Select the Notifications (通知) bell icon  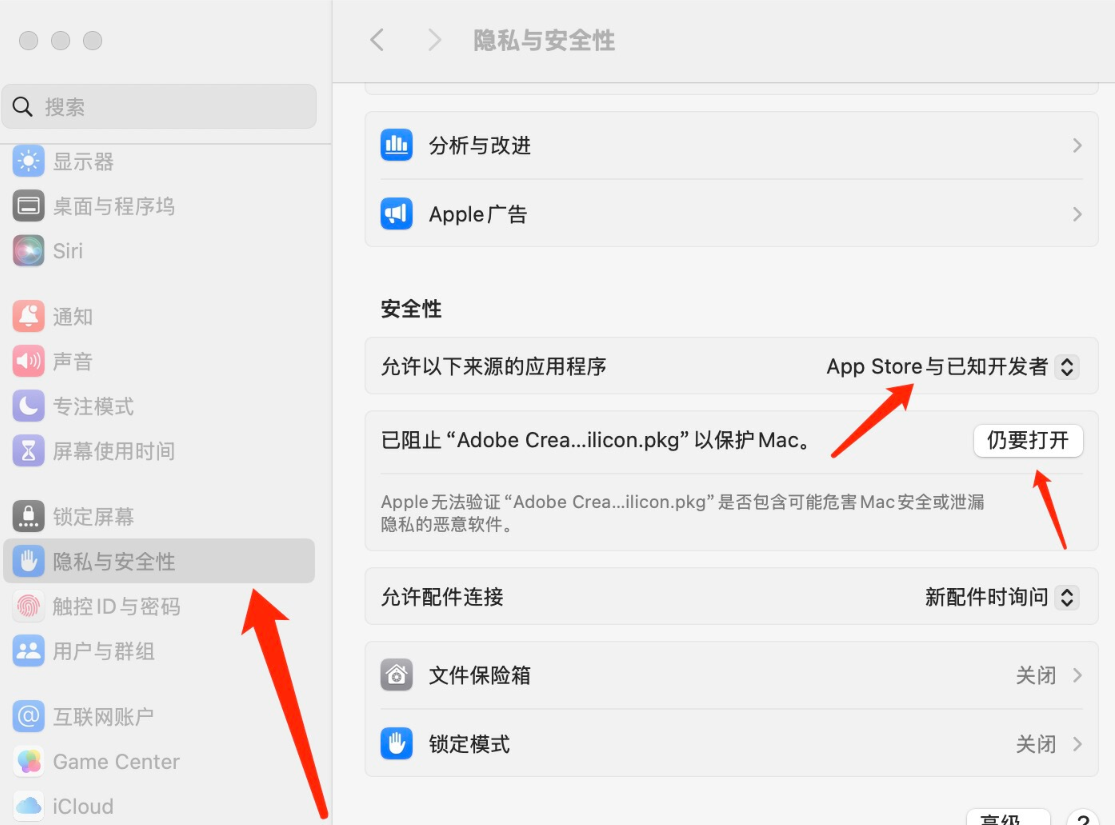click(29, 316)
